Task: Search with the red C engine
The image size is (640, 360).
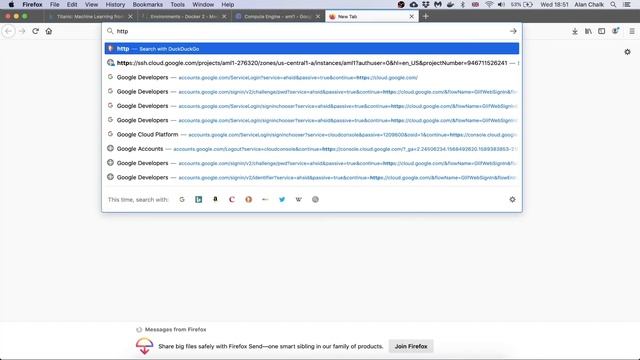Action: tap(232, 200)
